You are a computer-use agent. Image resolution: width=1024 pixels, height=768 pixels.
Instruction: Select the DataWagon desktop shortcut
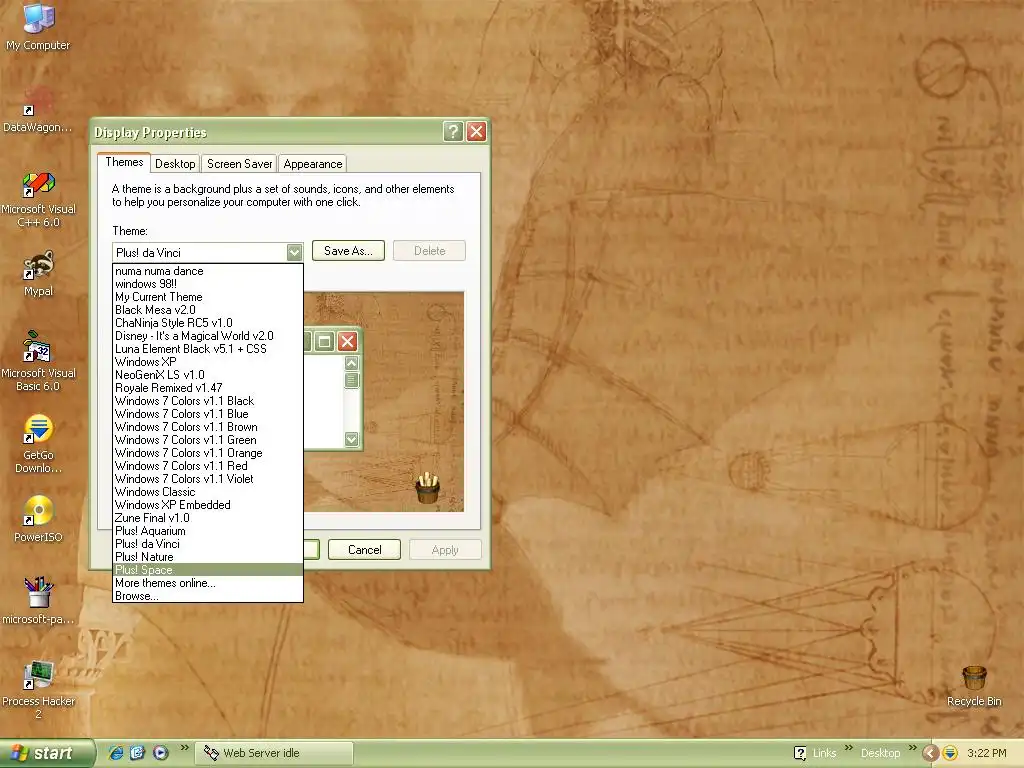point(38,110)
